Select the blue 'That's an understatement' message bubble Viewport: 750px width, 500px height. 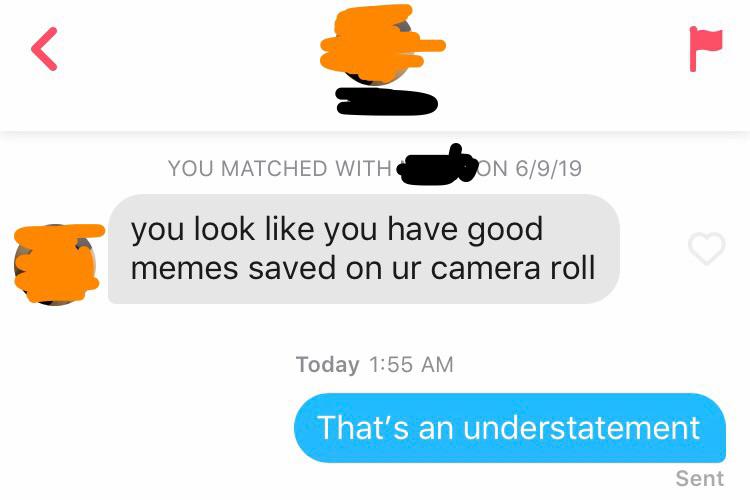point(510,428)
